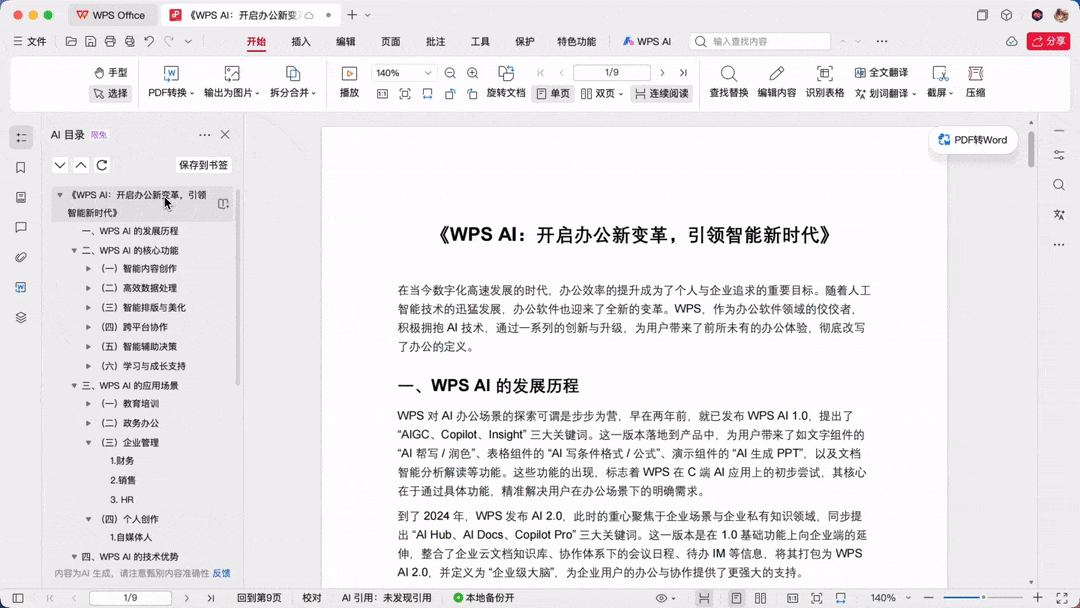Toggle 选择 select mode
The width and height of the screenshot is (1080, 608).
(x=110, y=93)
